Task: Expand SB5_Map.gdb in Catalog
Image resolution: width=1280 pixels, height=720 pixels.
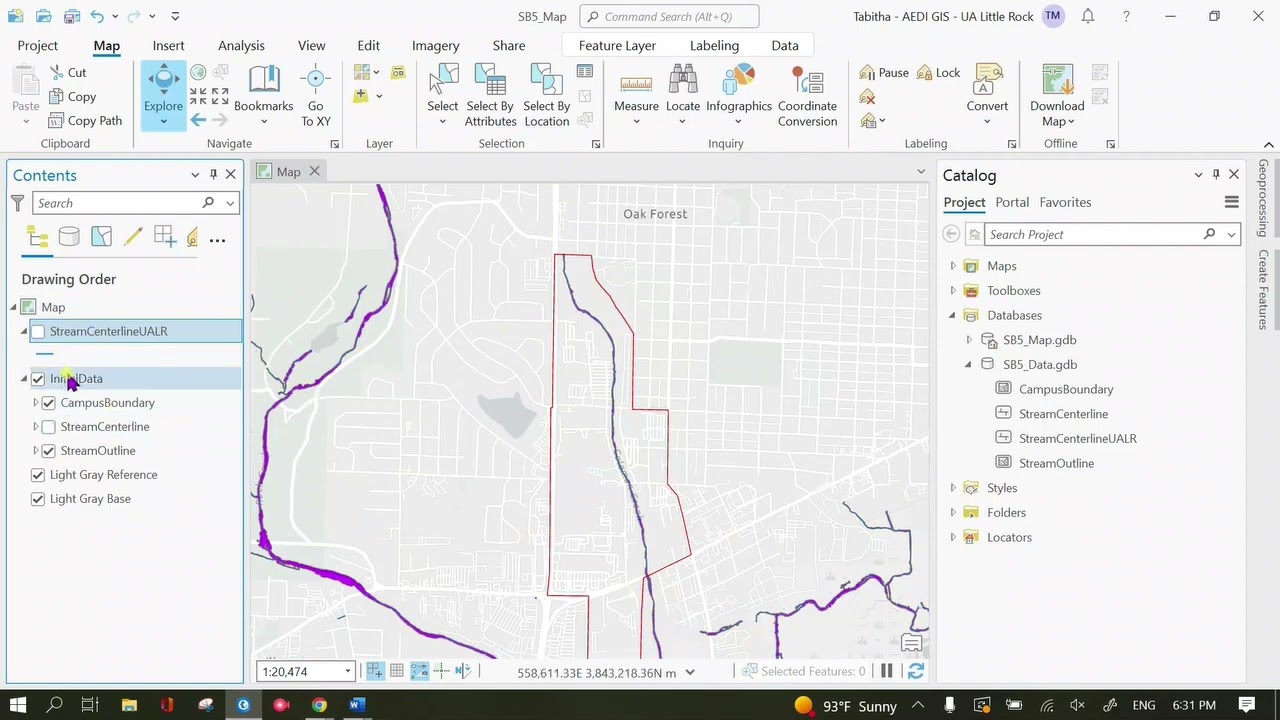Action: click(x=968, y=340)
